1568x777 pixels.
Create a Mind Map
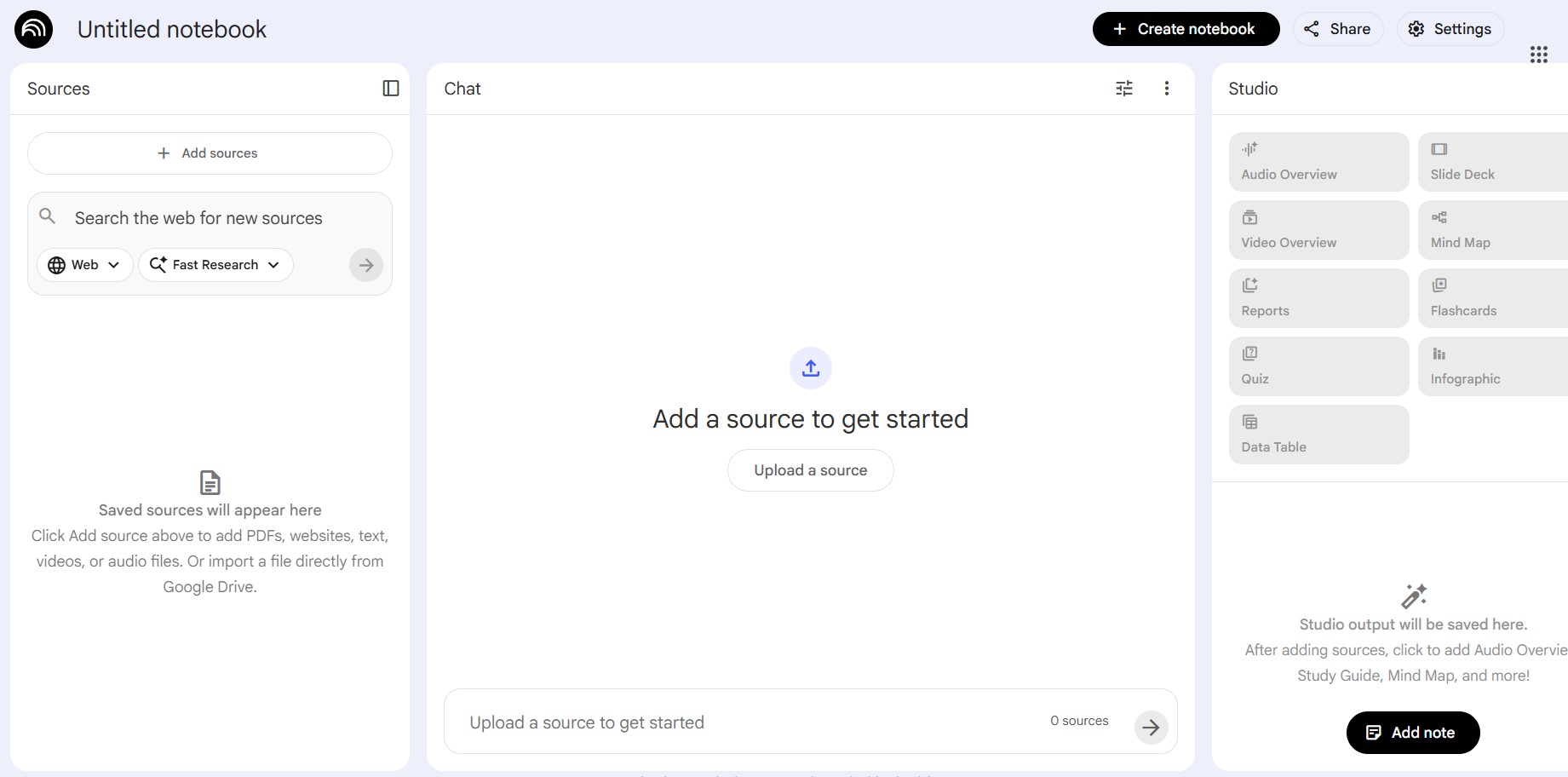[x=1492, y=230]
